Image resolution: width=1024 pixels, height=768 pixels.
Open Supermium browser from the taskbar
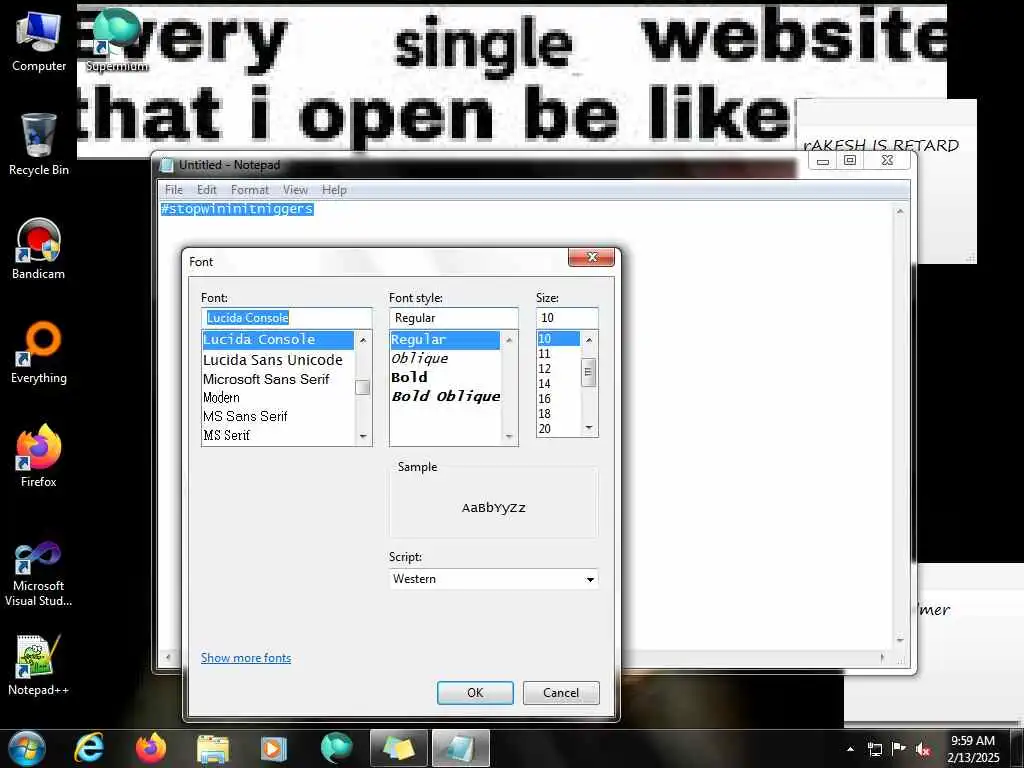click(336, 748)
